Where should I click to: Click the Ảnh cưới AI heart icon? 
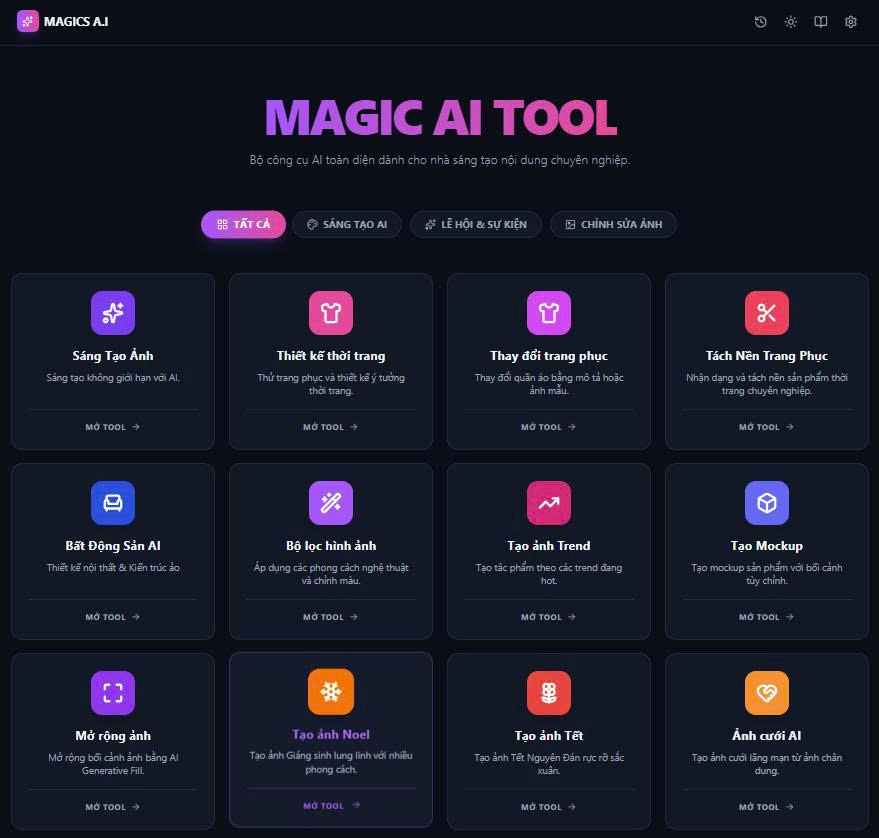point(766,692)
